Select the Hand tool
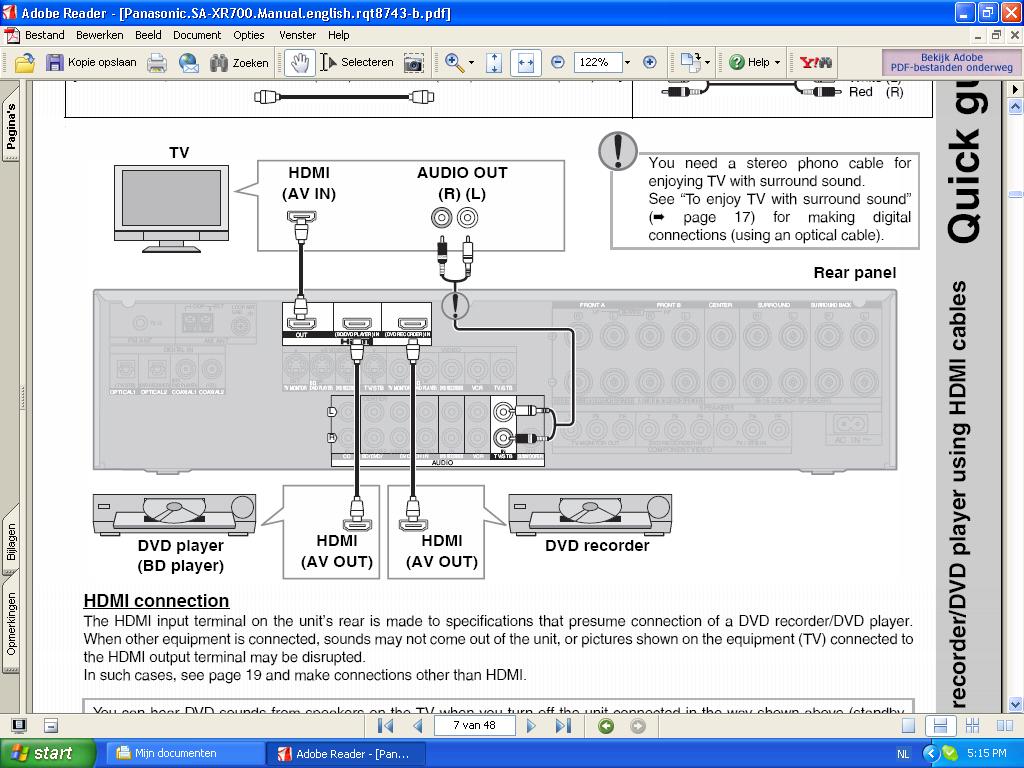The width and height of the screenshot is (1024, 768). pyautogui.click(x=300, y=63)
